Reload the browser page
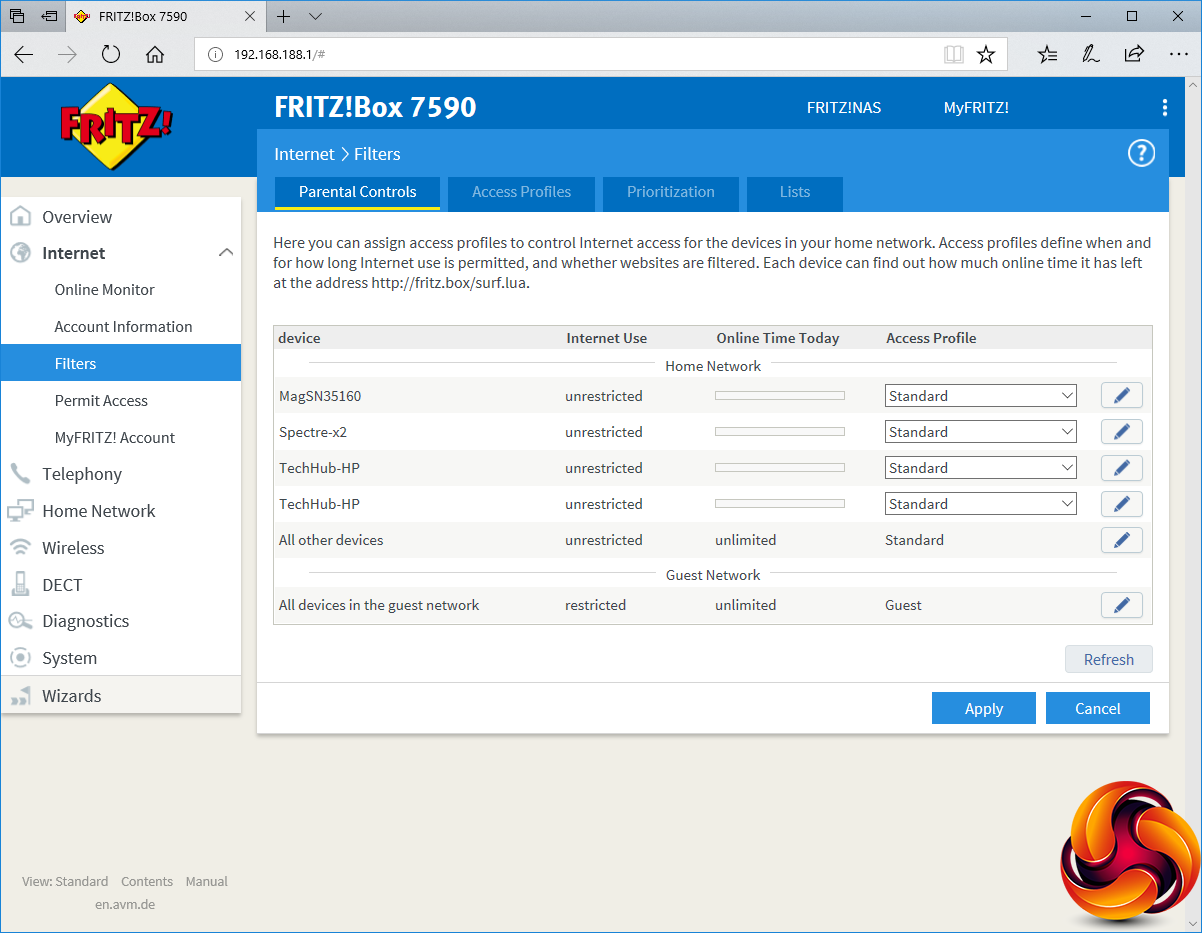This screenshot has width=1202, height=933. [x=111, y=54]
